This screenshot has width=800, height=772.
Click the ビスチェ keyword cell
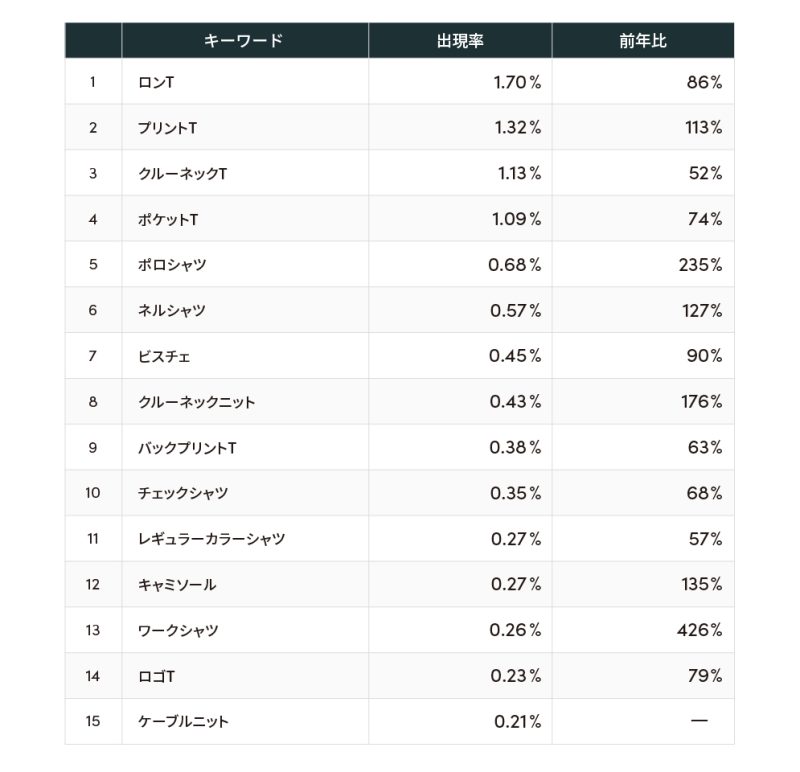pos(164,356)
